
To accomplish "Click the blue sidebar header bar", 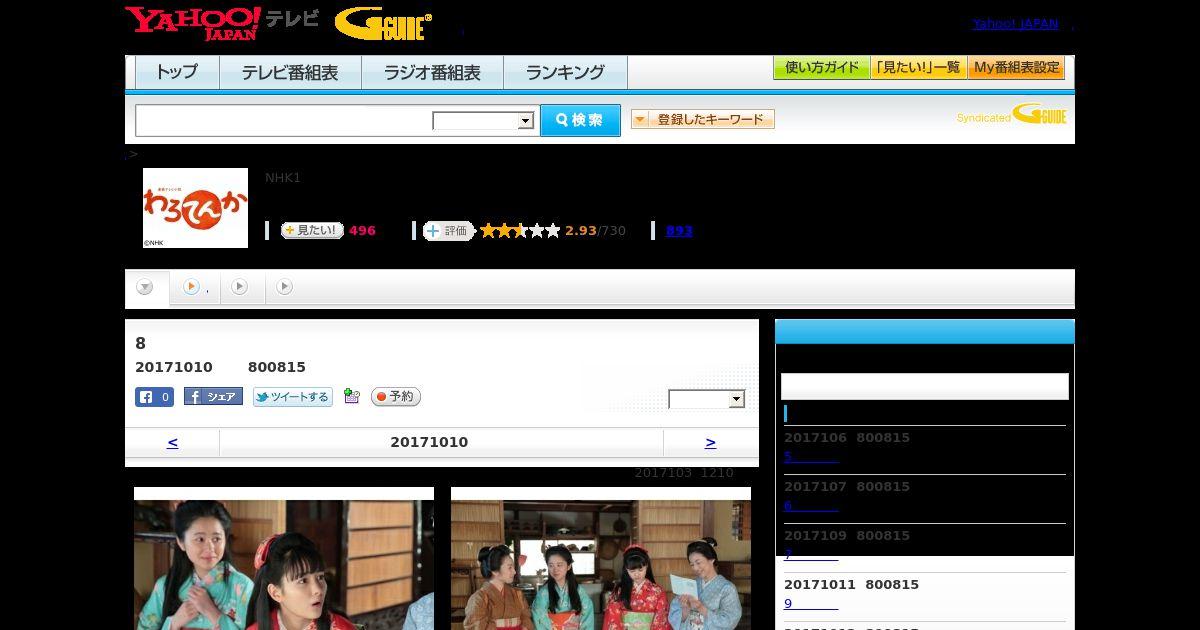I will (925, 332).
